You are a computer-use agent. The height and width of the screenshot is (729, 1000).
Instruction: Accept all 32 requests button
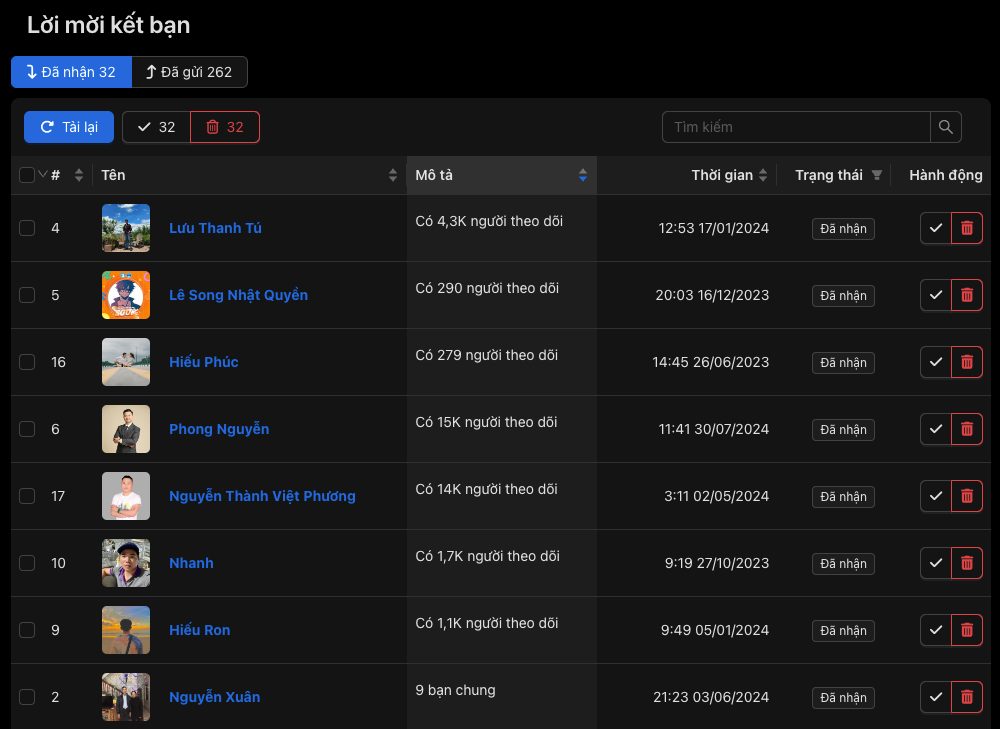[156, 127]
